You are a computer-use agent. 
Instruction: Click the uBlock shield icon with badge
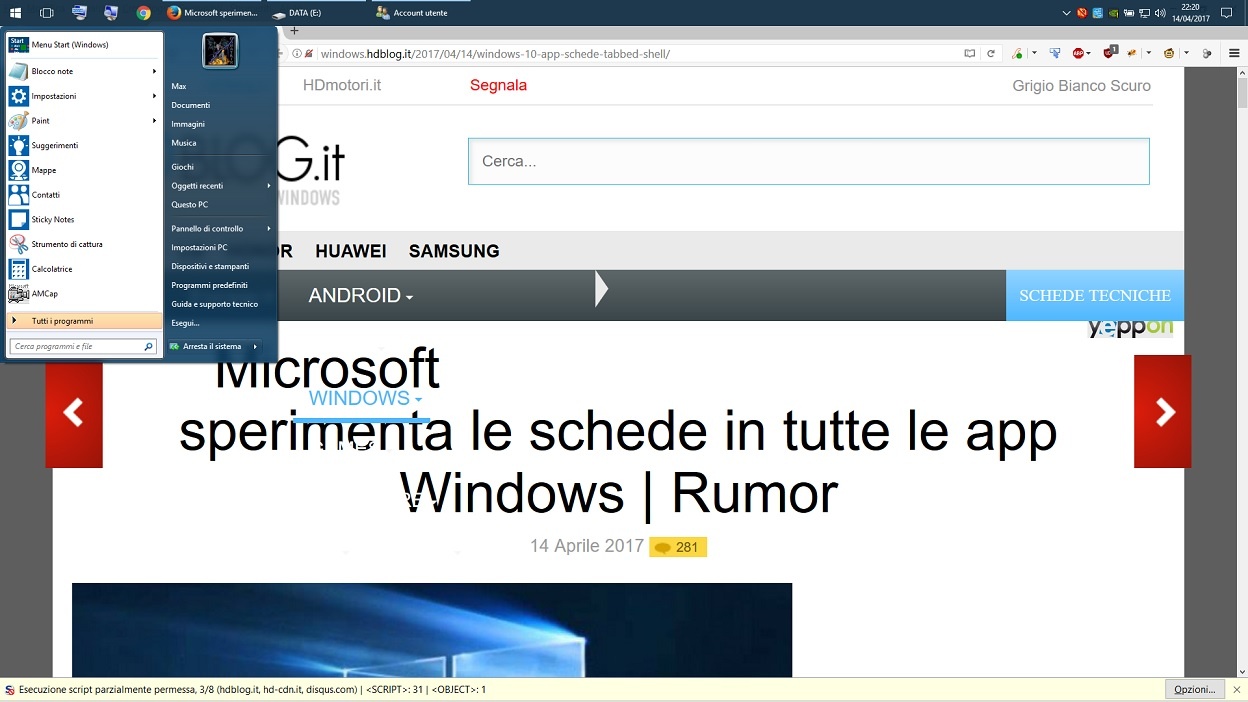pyautogui.click(x=1110, y=52)
